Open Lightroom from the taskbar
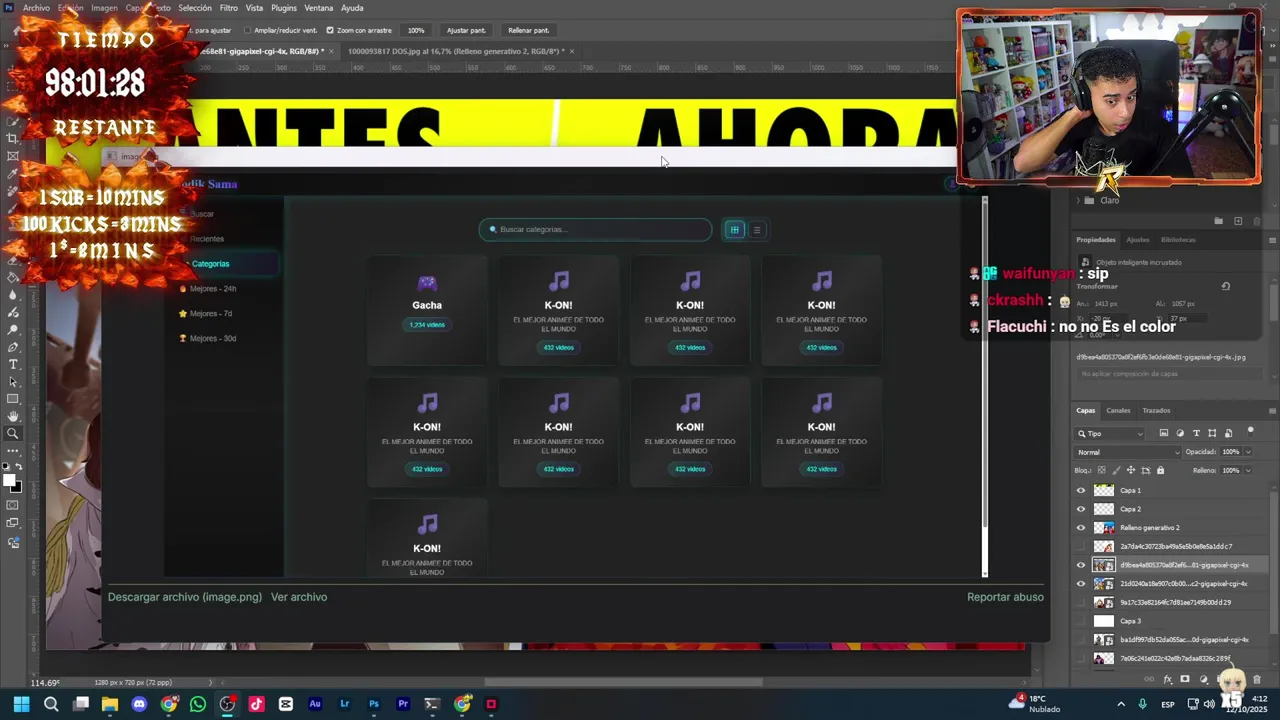Image resolution: width=1280 pixels, height=720 pixels. pos(344,704)
